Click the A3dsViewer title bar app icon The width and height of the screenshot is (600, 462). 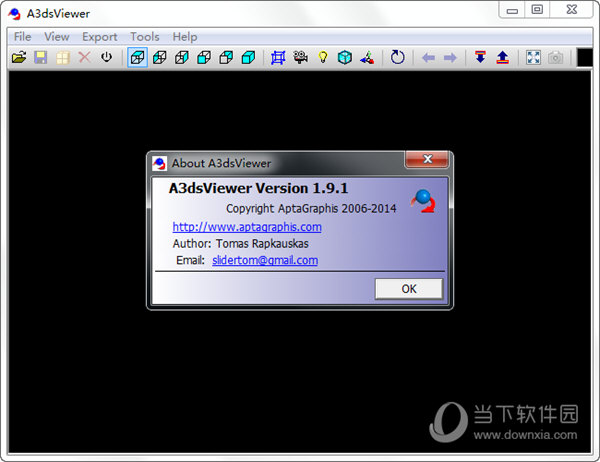[x=15, y=14]
